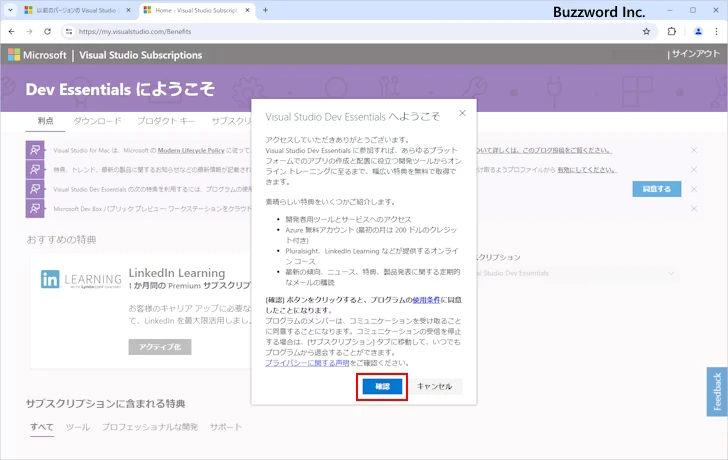Open 有効にしてください link
This screenshot has height=460, width=728.
point(587,170)
